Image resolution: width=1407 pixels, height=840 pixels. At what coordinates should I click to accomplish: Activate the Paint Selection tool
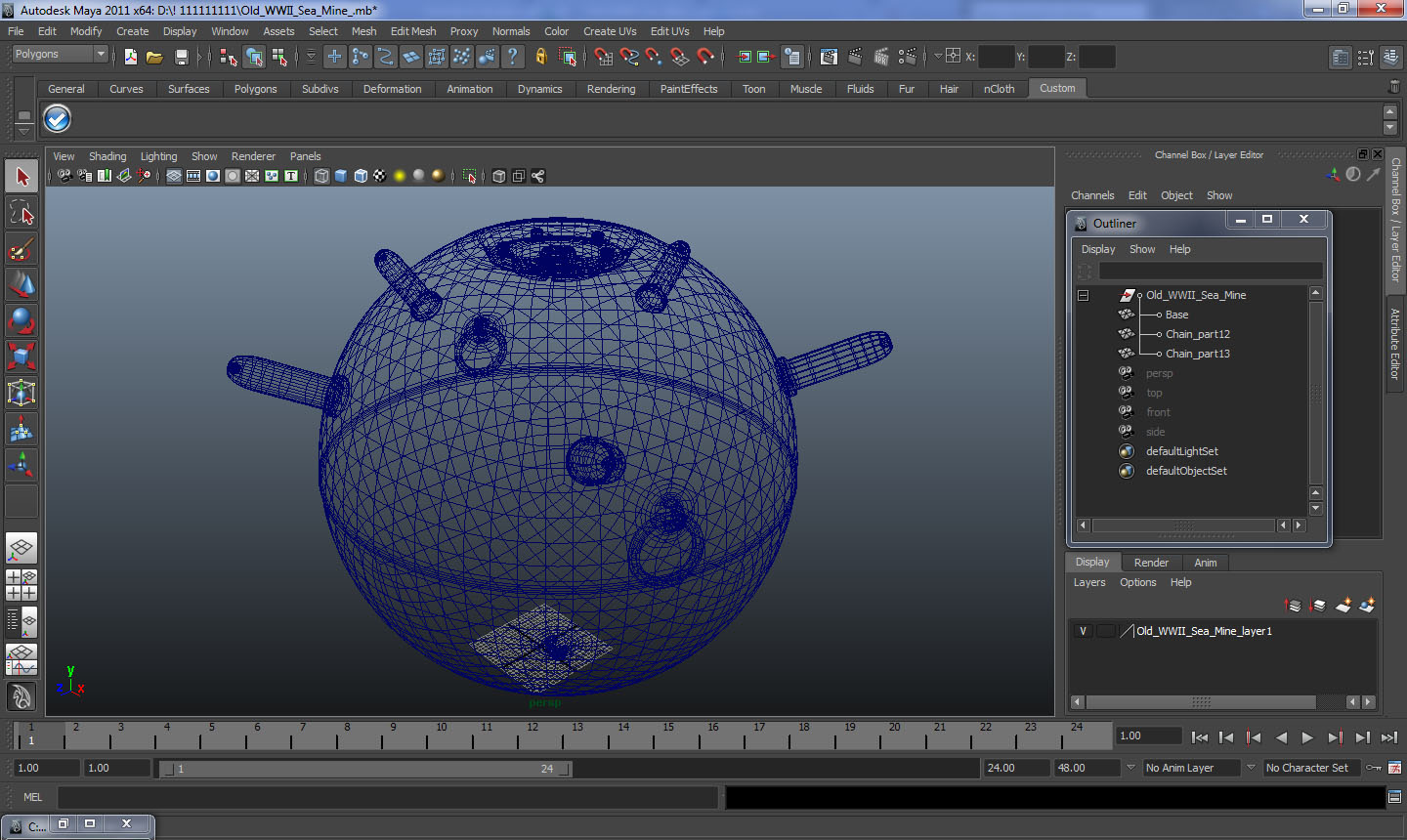tap(21, 249)
